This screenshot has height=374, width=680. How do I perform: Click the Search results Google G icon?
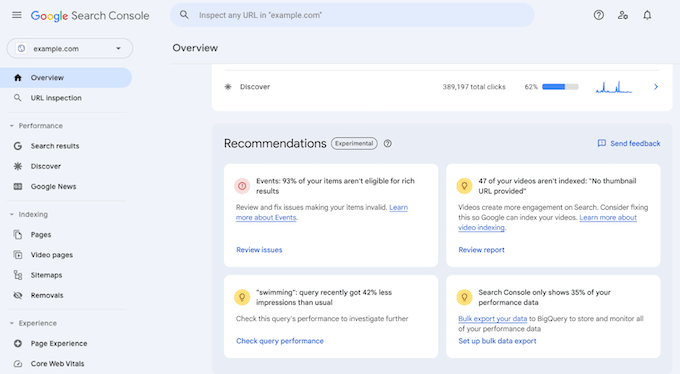tap(18, 146)
